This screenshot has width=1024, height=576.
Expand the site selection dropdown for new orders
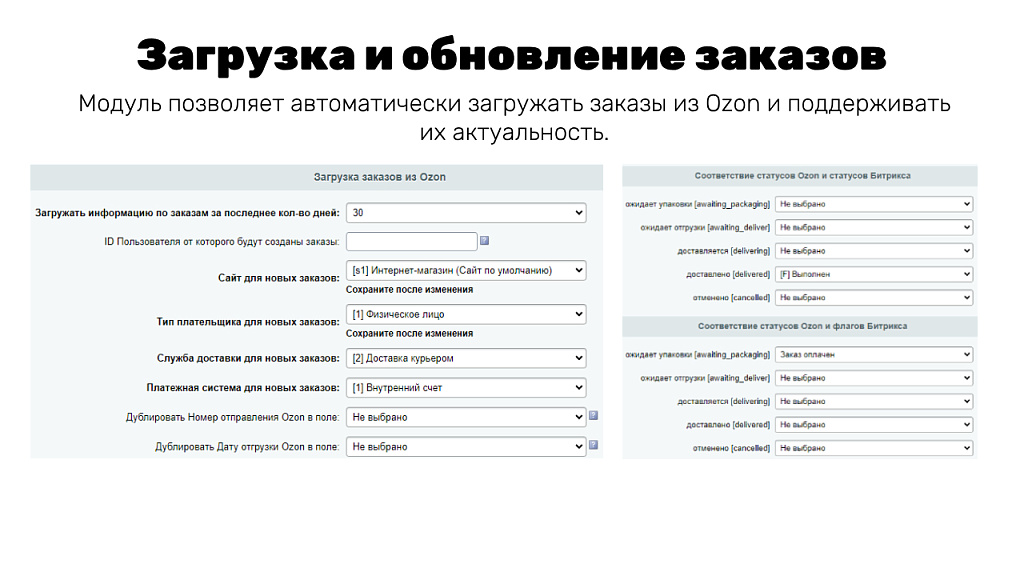[465, 270]
